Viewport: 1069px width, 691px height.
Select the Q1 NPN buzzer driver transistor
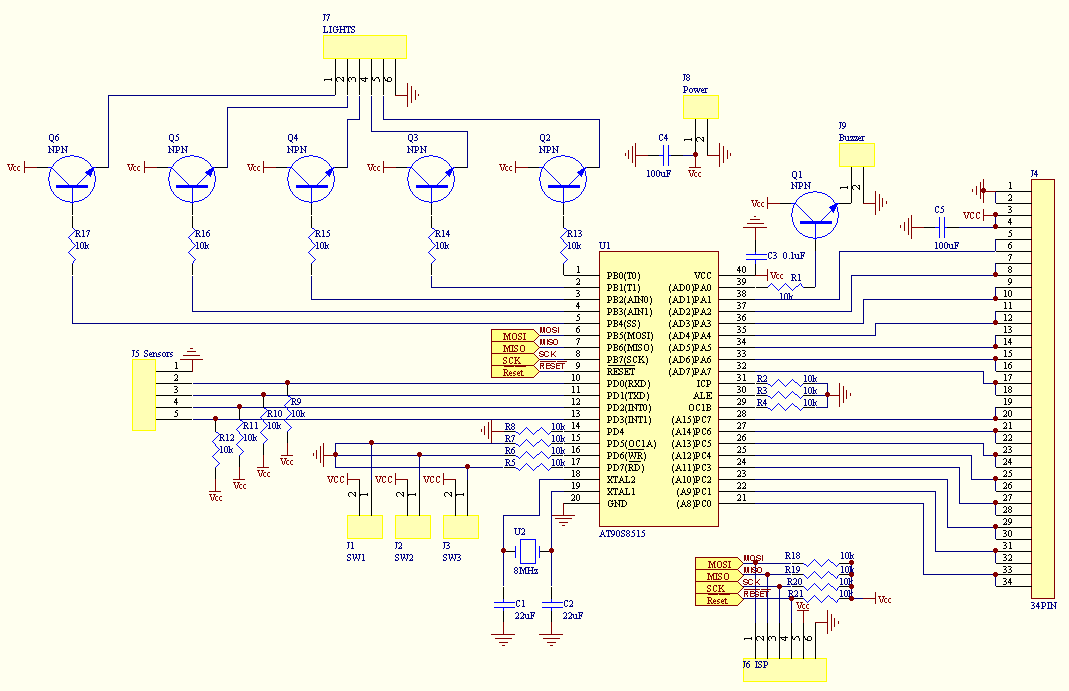815,215
